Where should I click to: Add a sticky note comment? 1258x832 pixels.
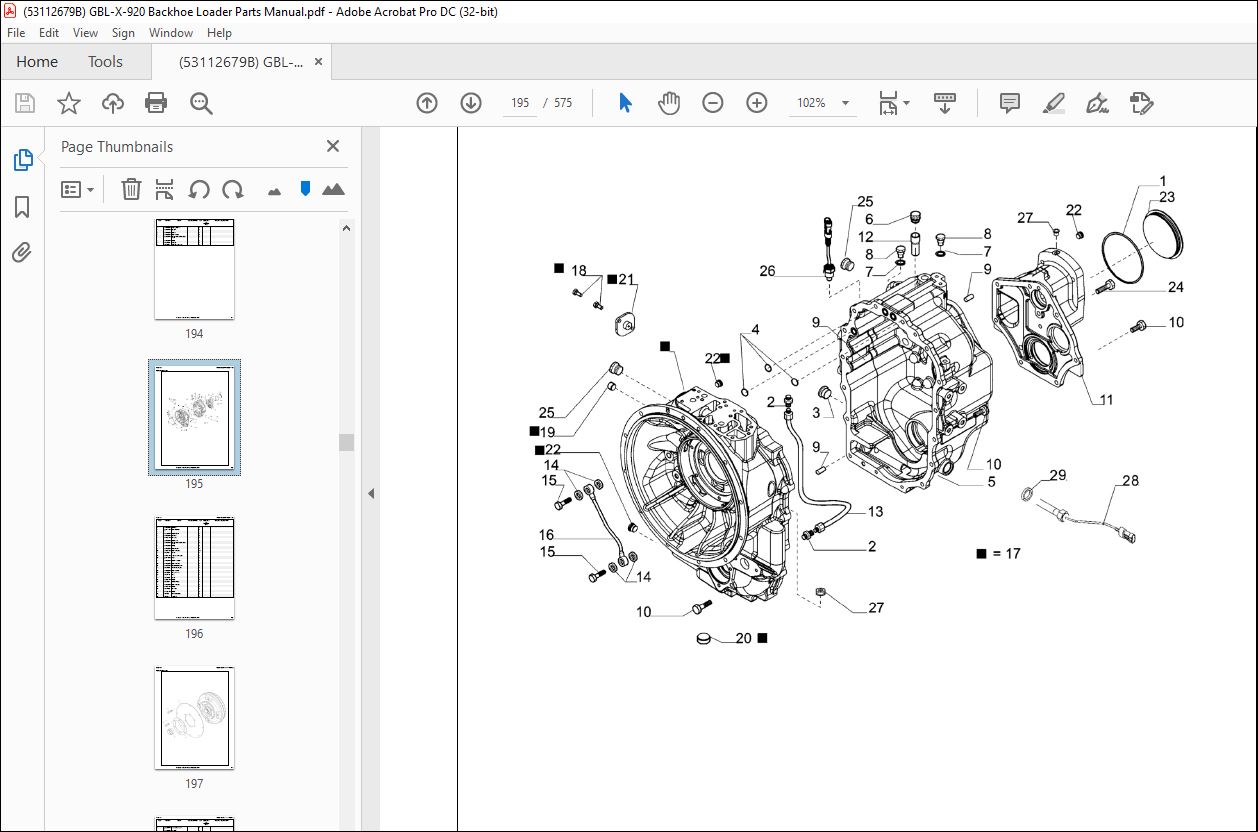(1010, 103)
